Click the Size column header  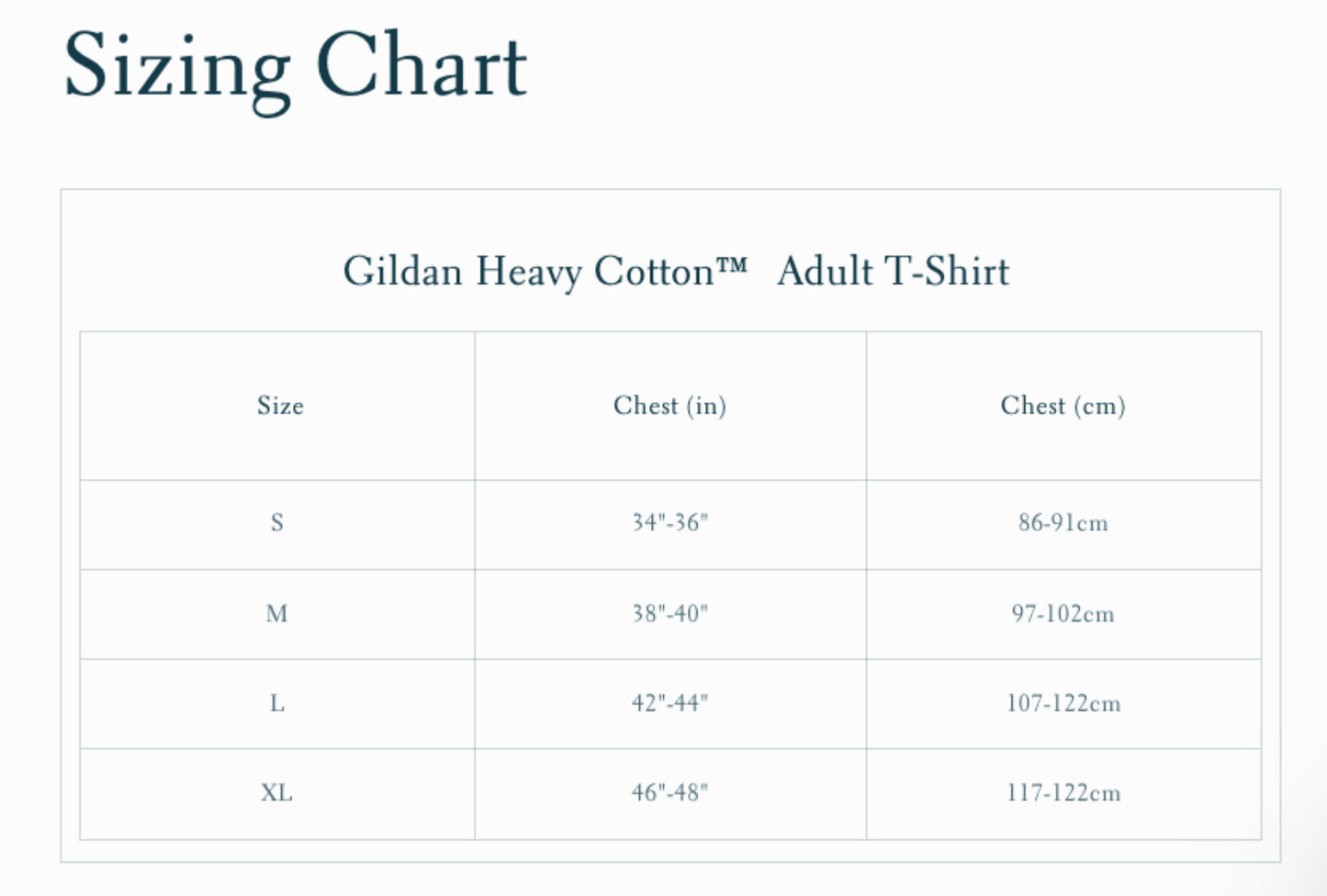coord(280,406)
